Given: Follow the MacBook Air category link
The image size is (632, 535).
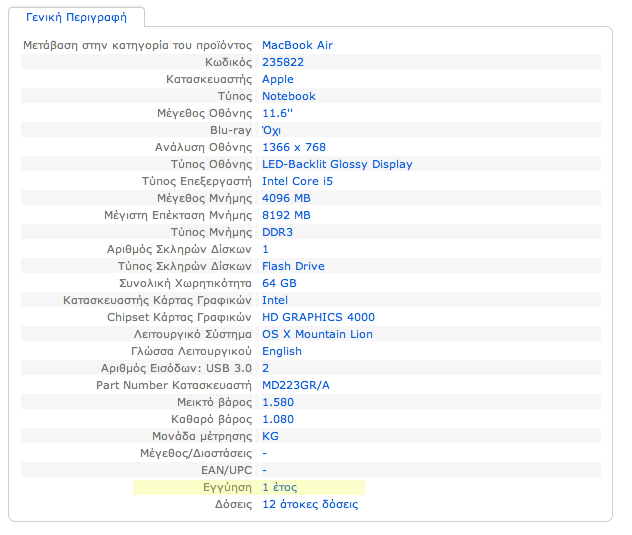Looking at the screenshot, I should click(297, 45).
